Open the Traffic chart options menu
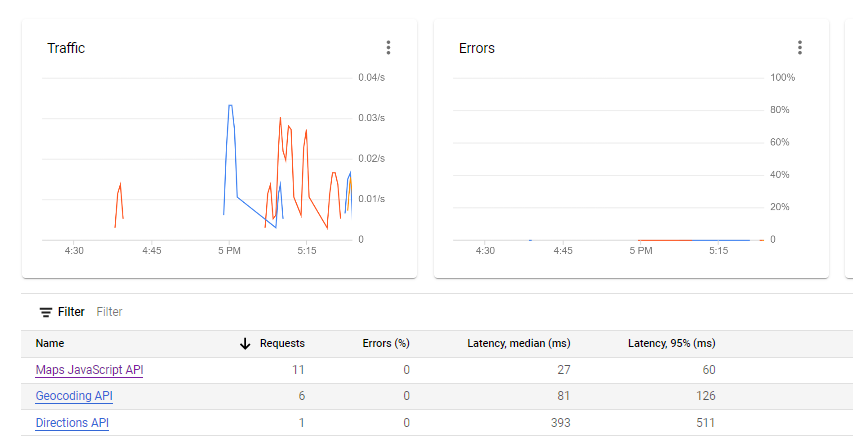The image size is (853, 438). coord(388,48)
